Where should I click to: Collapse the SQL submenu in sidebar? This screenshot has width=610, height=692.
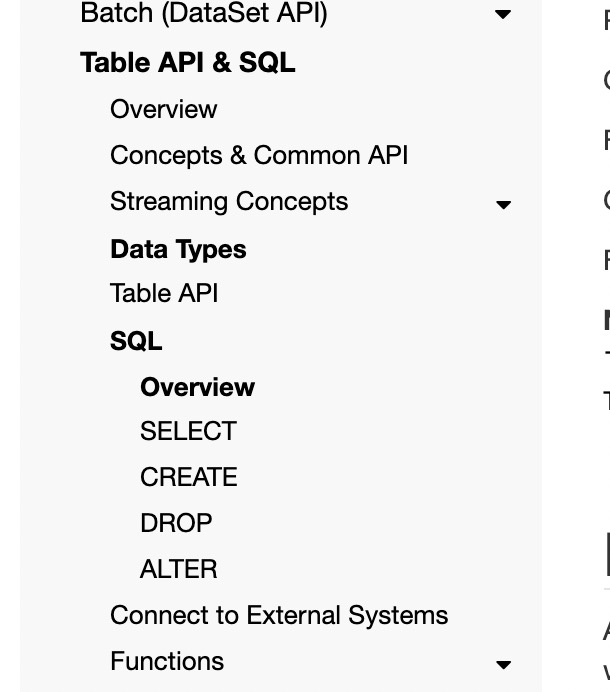[x=136, y=341]
